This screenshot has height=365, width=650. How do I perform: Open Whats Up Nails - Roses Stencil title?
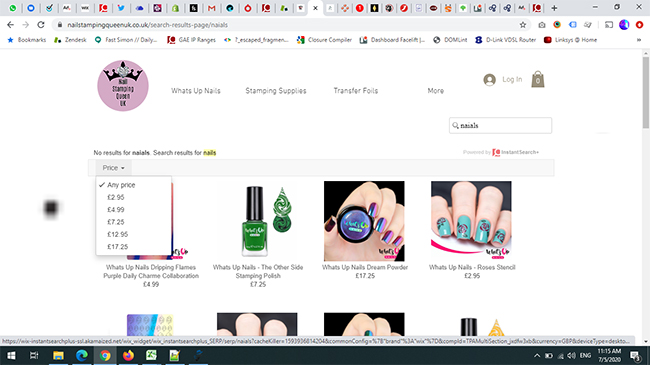472,268
